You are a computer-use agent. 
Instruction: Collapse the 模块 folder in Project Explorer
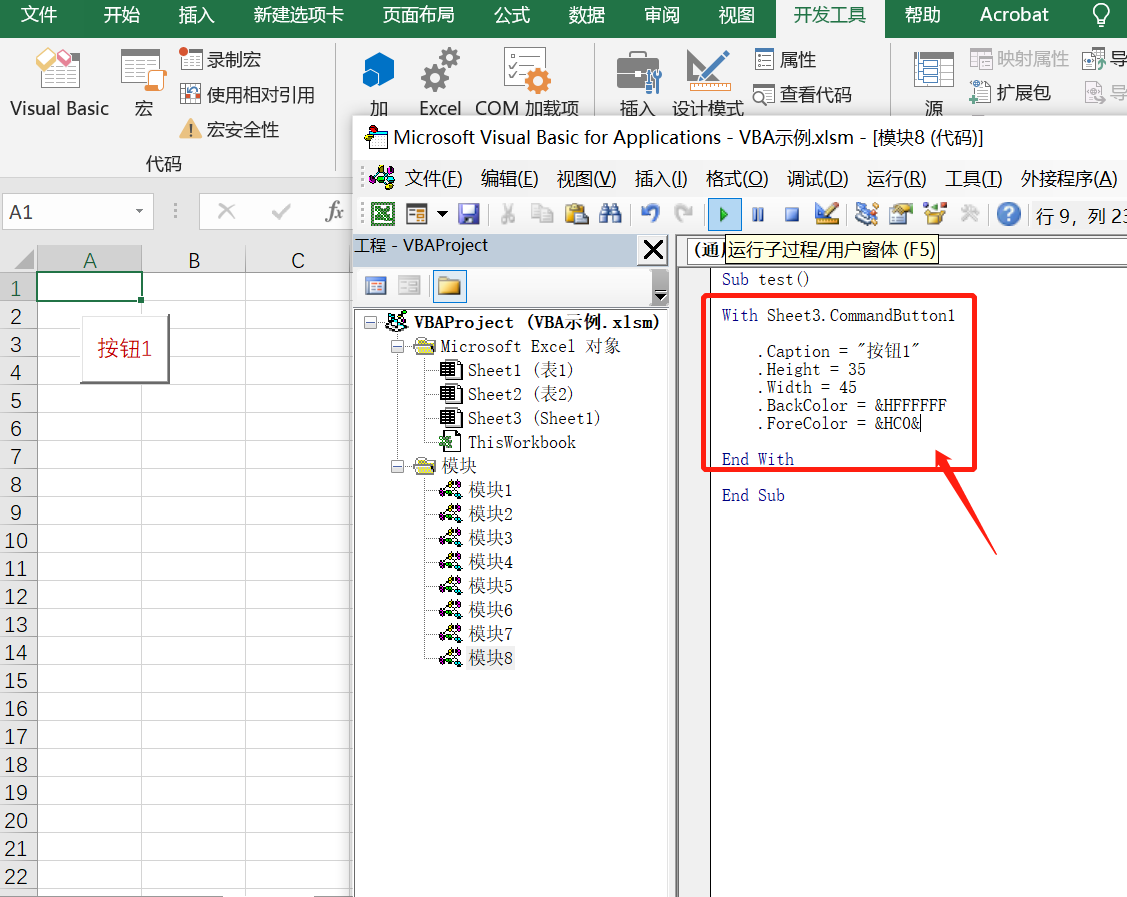[x=396, y=465]
